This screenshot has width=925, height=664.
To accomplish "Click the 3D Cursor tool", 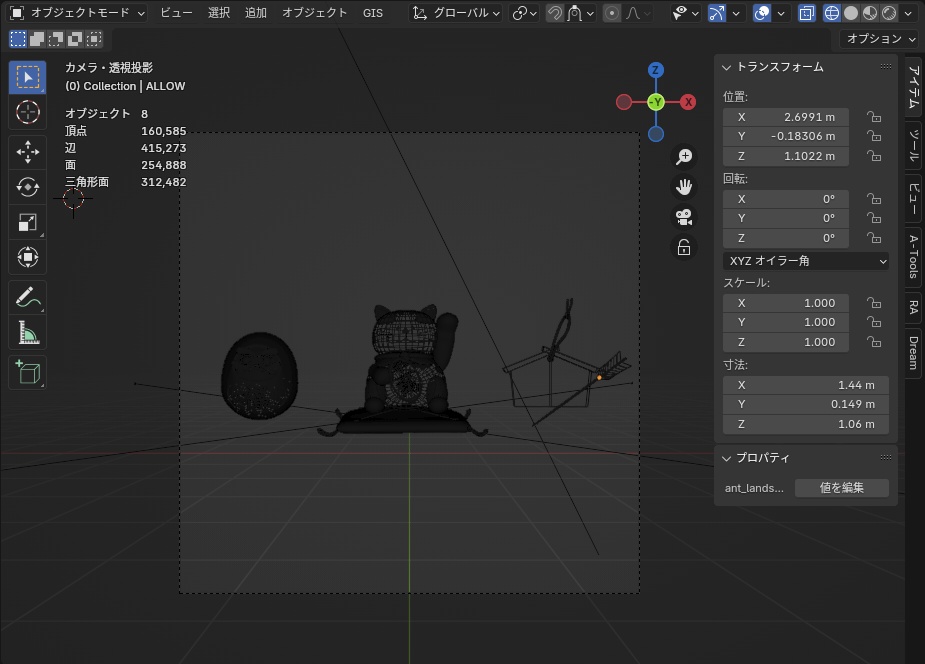I will 27,112.
